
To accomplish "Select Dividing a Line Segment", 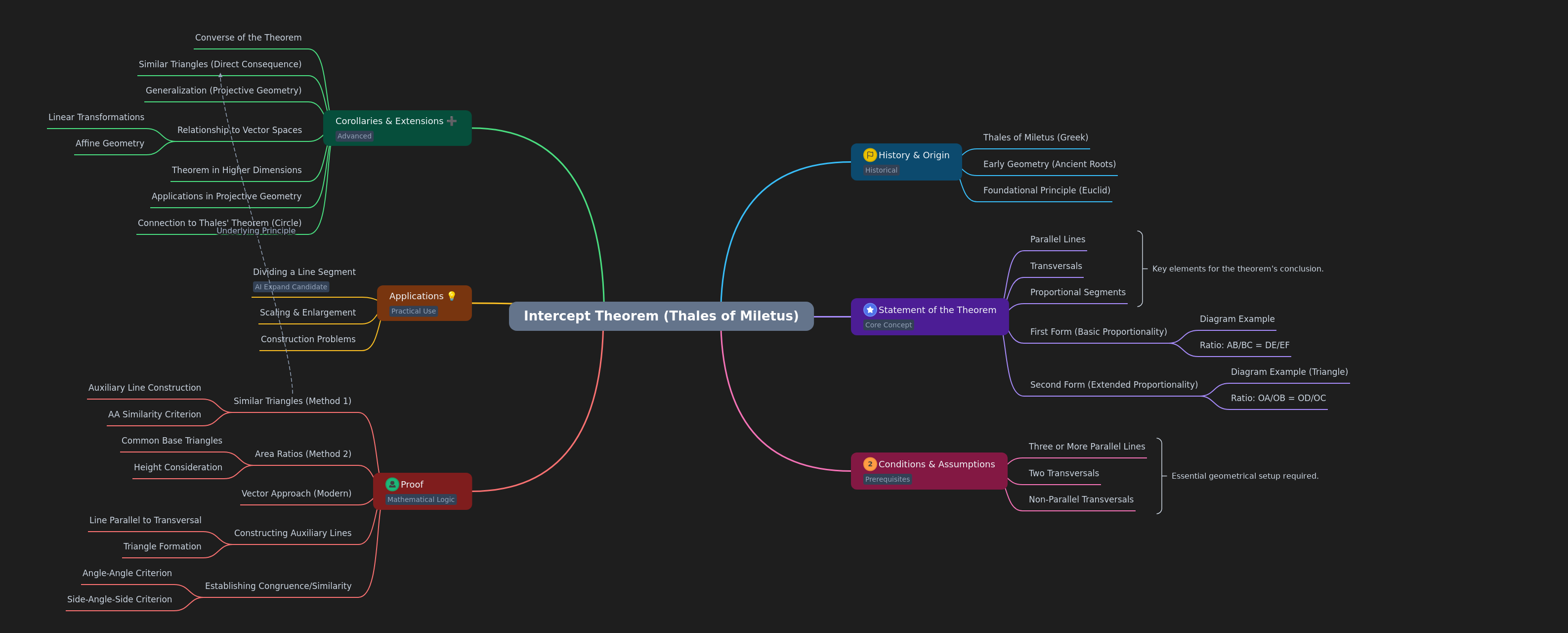I will [304, 272].
